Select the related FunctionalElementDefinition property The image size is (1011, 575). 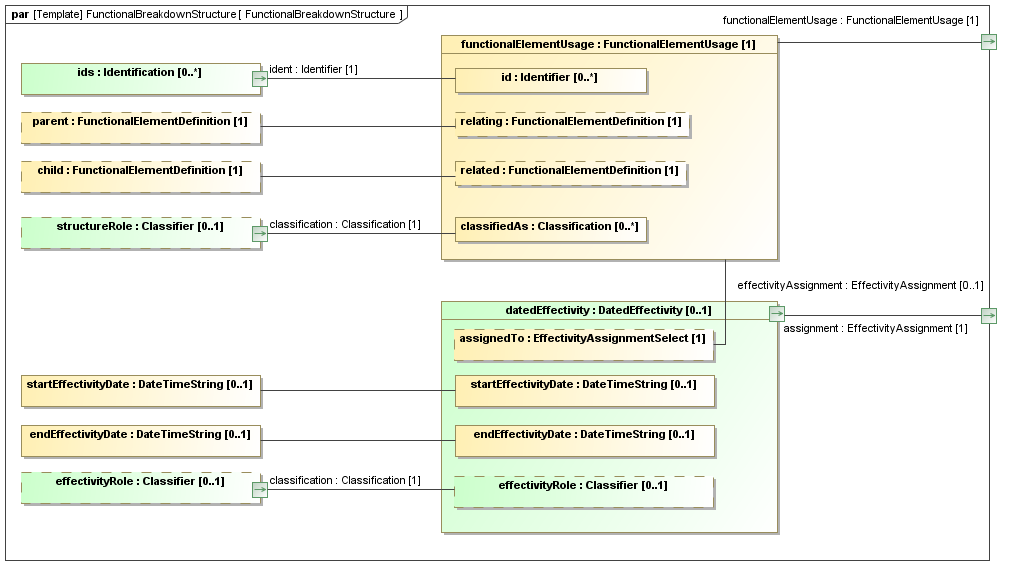[x=570, y=173]
